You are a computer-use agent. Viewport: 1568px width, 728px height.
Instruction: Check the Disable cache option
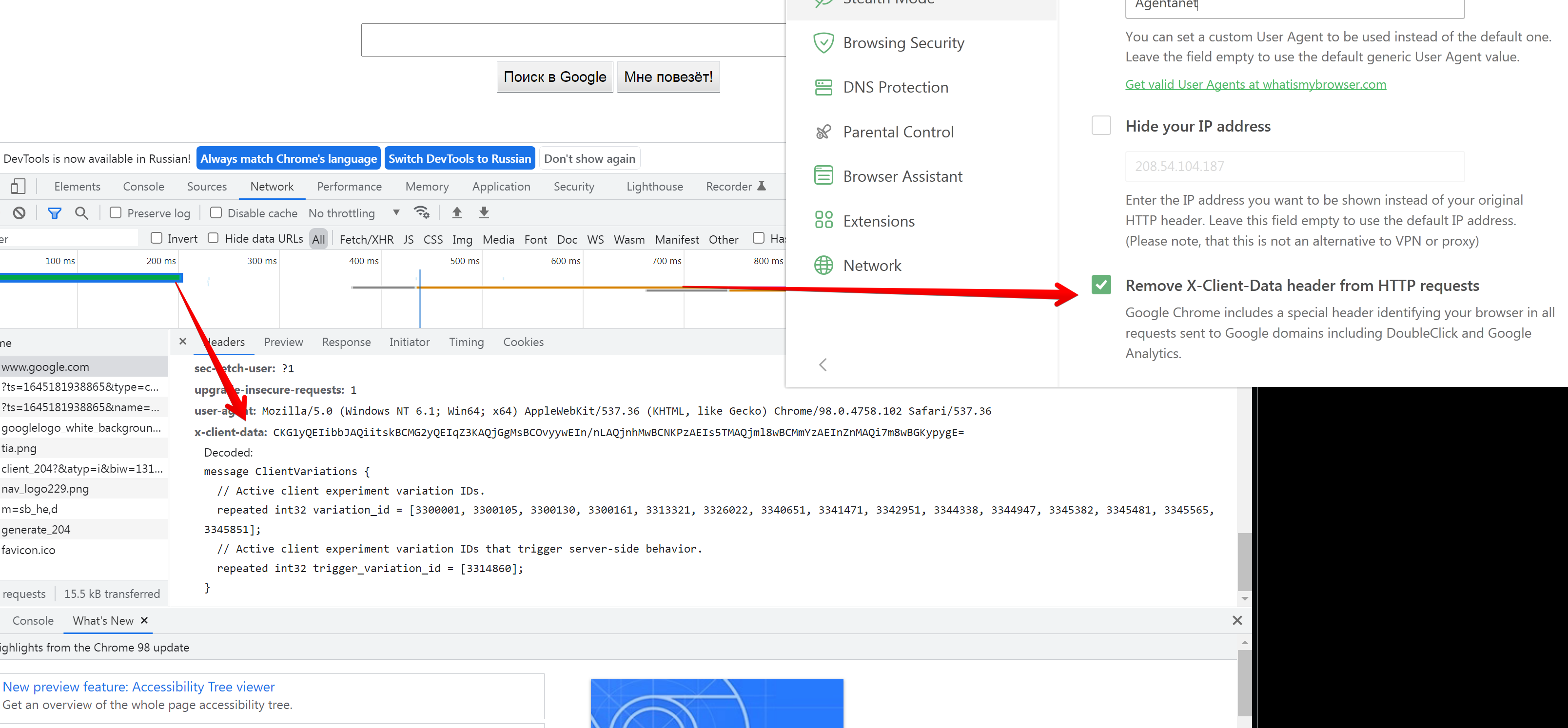click(216, 212)
